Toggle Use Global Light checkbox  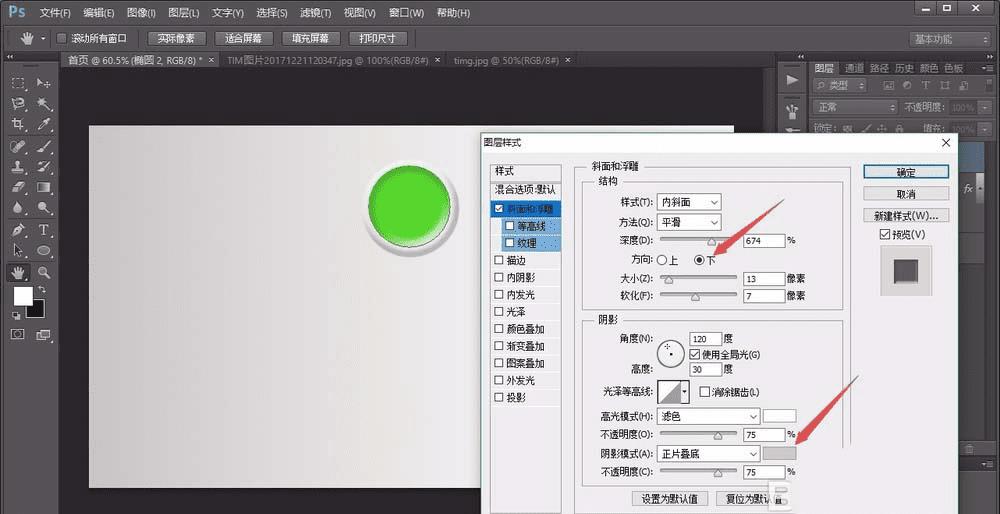(695, 354)
